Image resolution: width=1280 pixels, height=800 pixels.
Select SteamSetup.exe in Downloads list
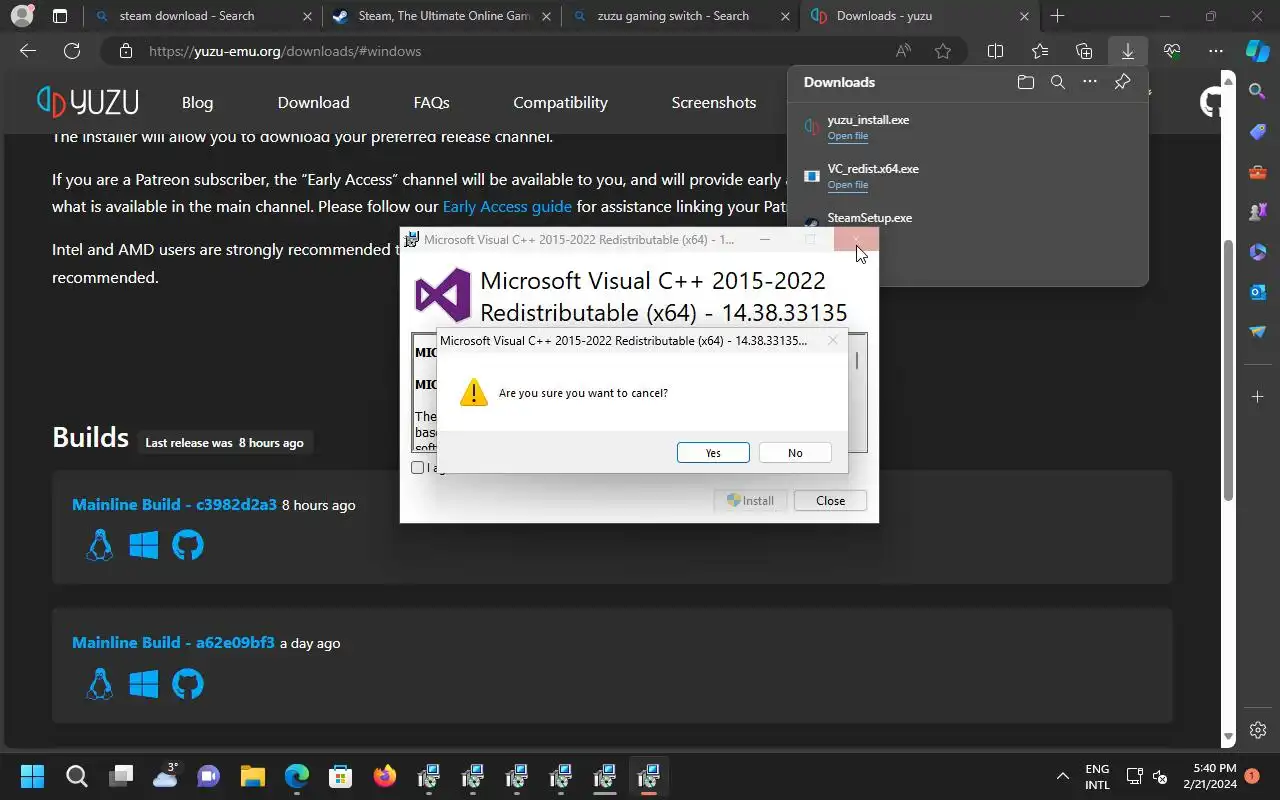click(869, 217)
